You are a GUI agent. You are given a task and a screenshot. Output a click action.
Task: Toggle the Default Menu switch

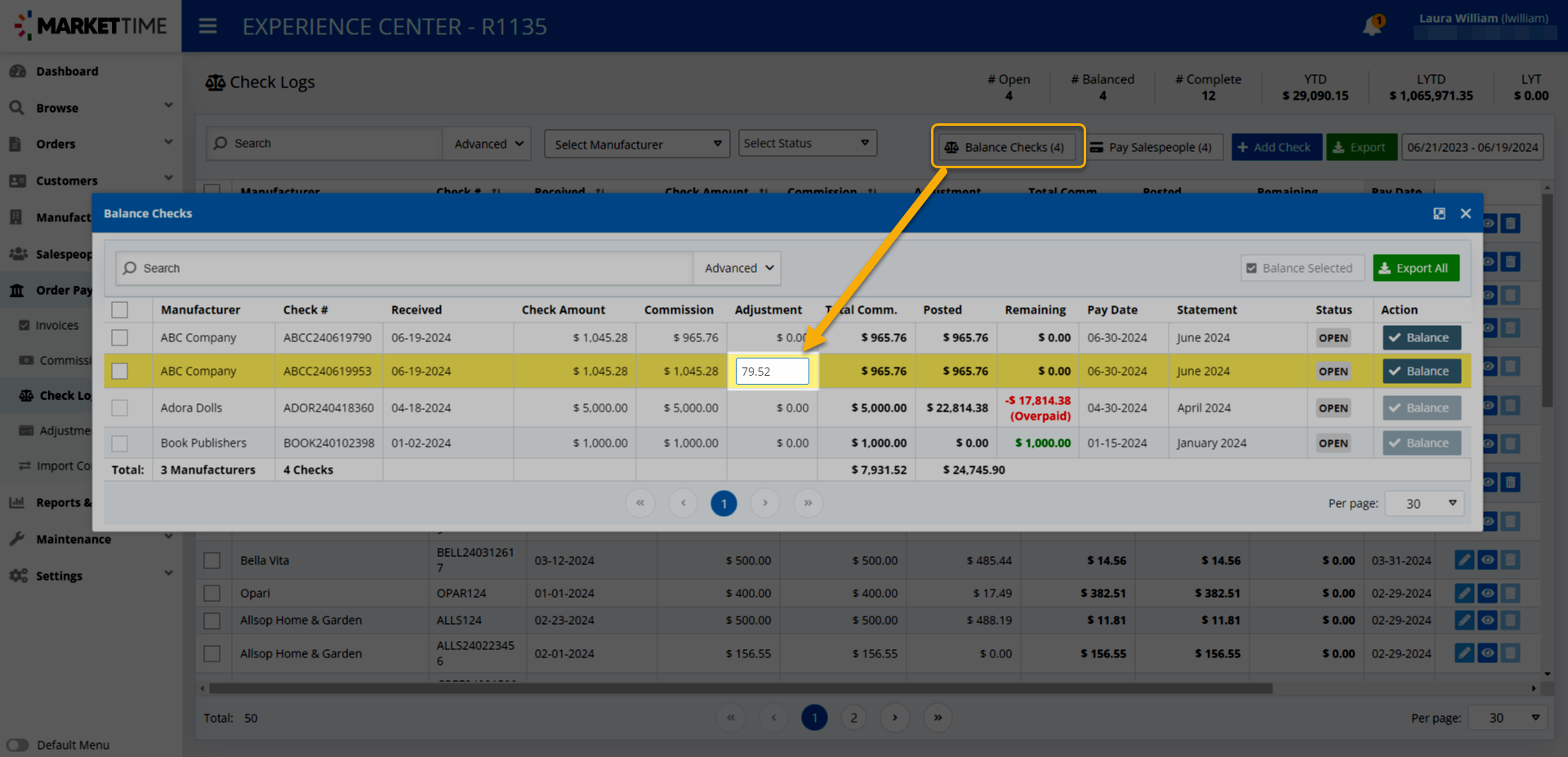point(17,745)
